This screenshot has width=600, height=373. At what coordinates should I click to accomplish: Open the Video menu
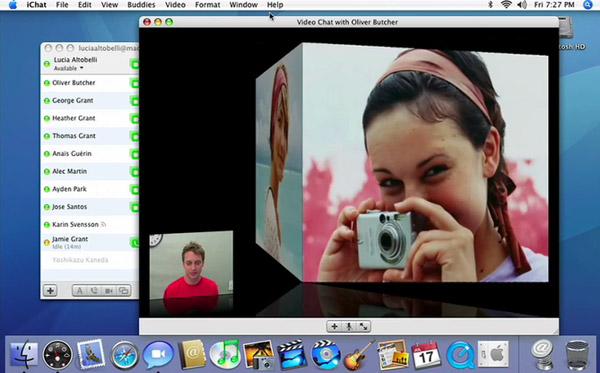175,5
